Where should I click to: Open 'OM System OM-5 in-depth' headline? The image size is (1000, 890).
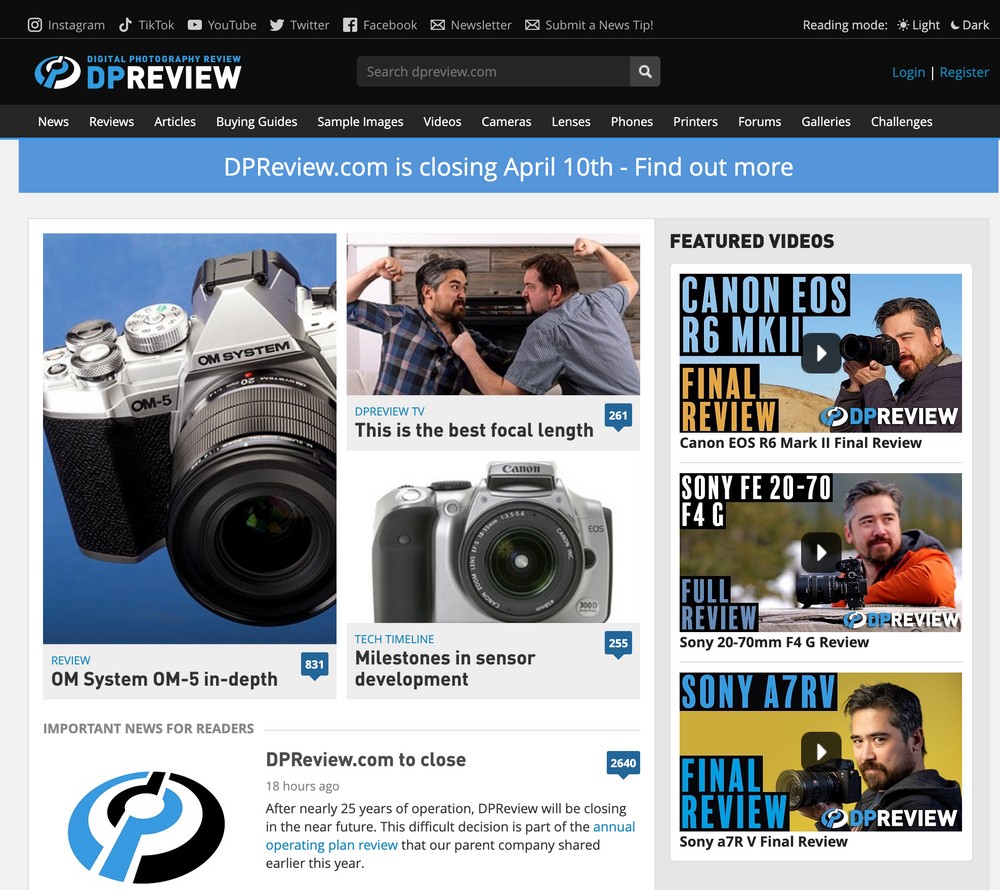point(165,679)
